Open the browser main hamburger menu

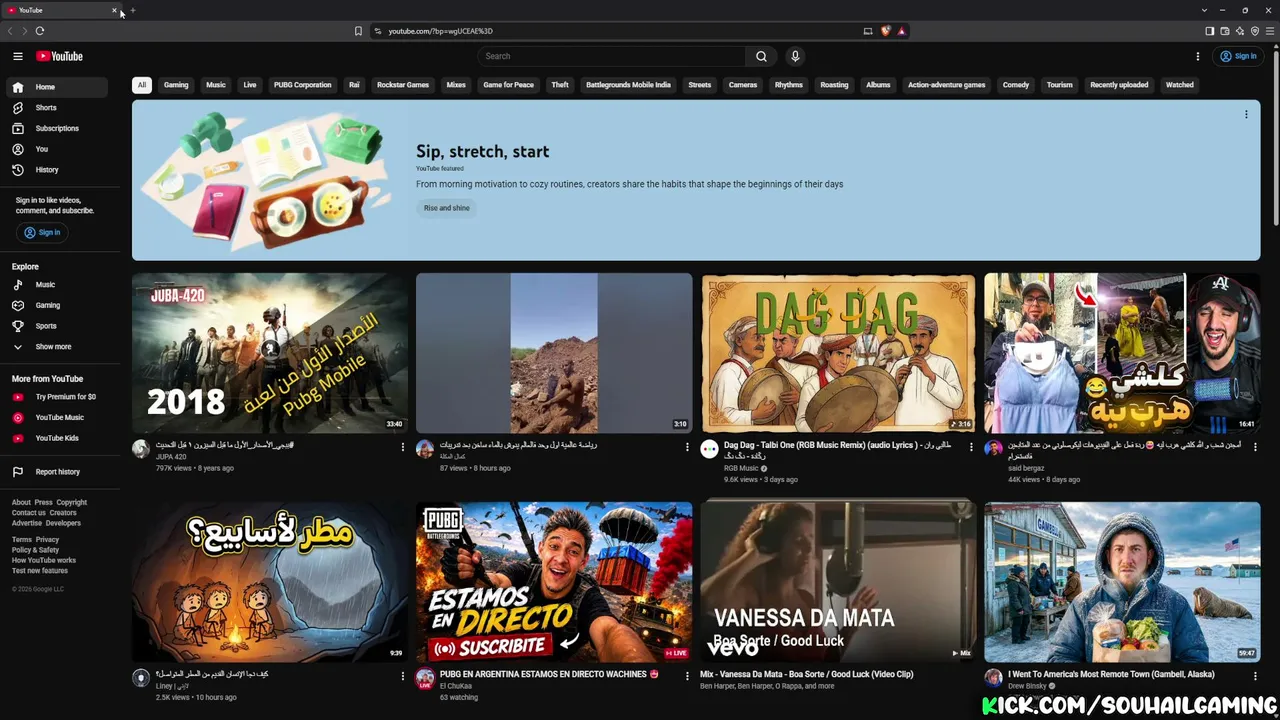coord(1271,31)
